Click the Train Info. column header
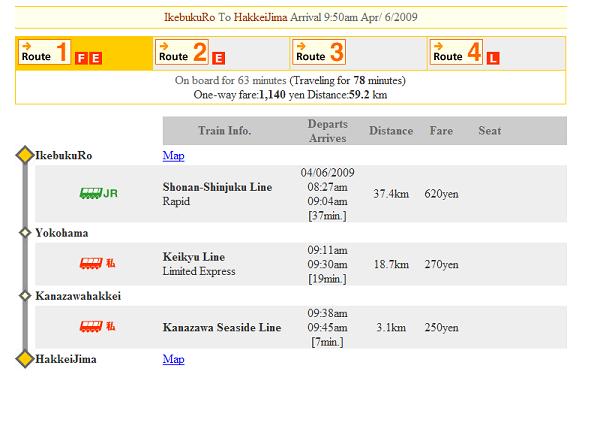This screenshot has width=594, height=447. pos(225,131)
